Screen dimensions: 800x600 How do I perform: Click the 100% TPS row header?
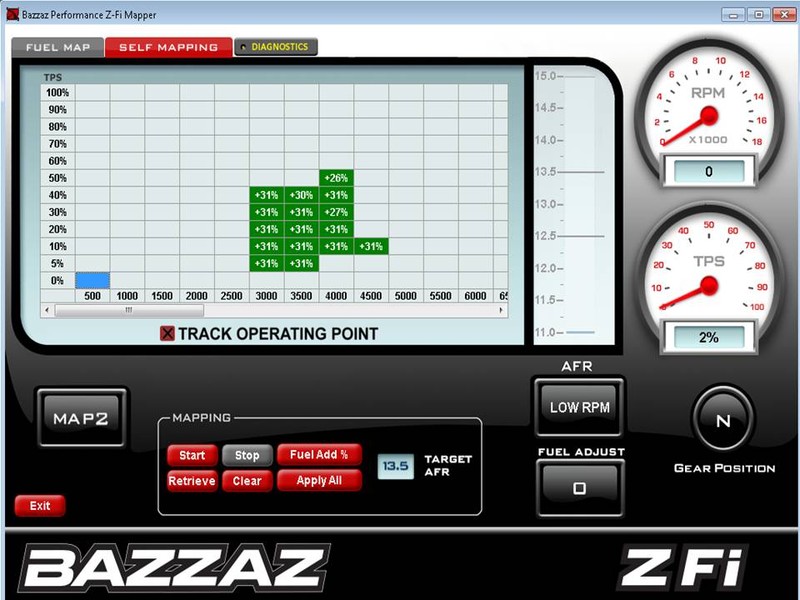(x=58, y=92)
